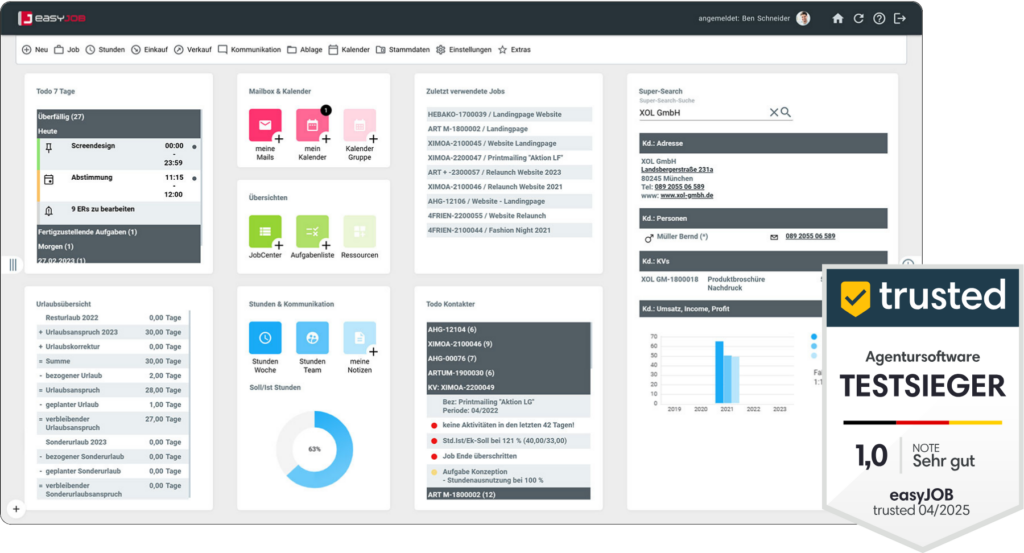1024x553 pixels.
Task: Open the help question mark icon
Action: point(879,18)
